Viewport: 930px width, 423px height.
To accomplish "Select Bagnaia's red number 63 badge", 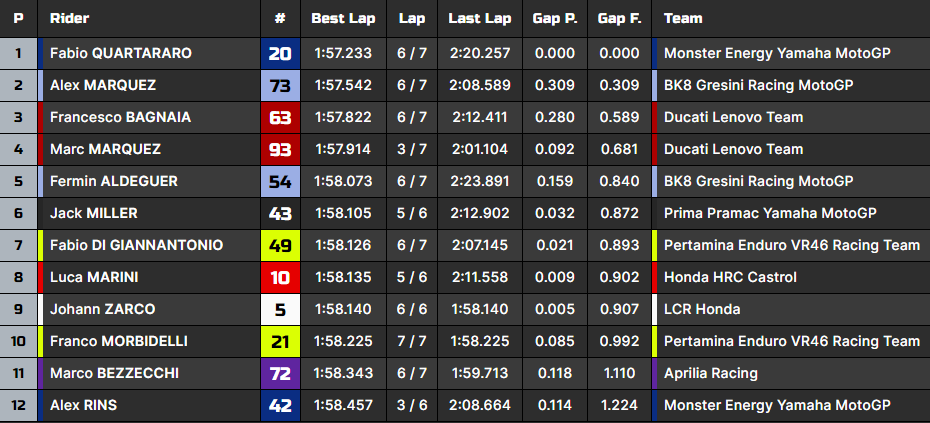I will point(280,118).
